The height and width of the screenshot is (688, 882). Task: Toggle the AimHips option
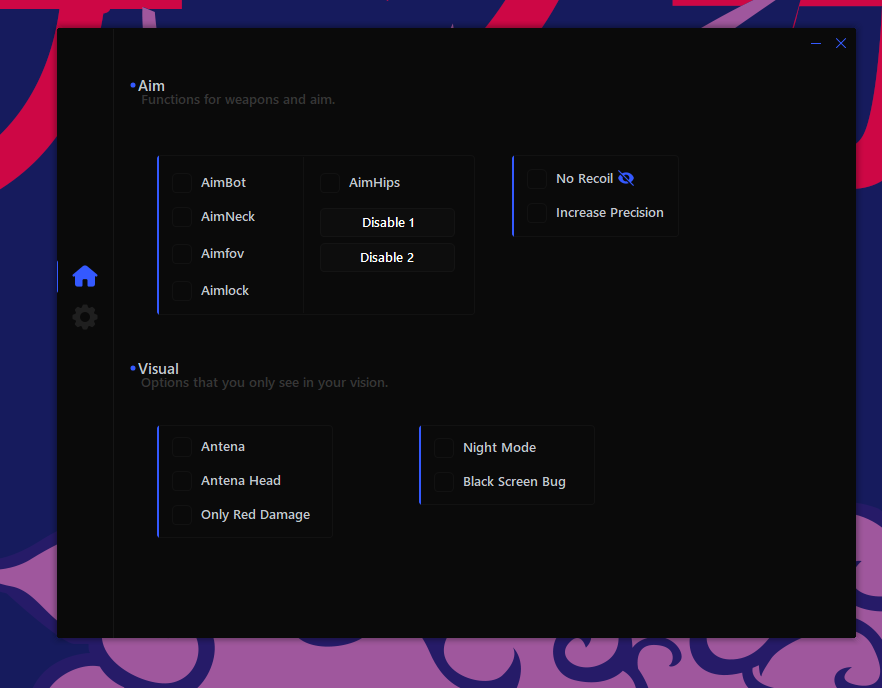point(330,183)
